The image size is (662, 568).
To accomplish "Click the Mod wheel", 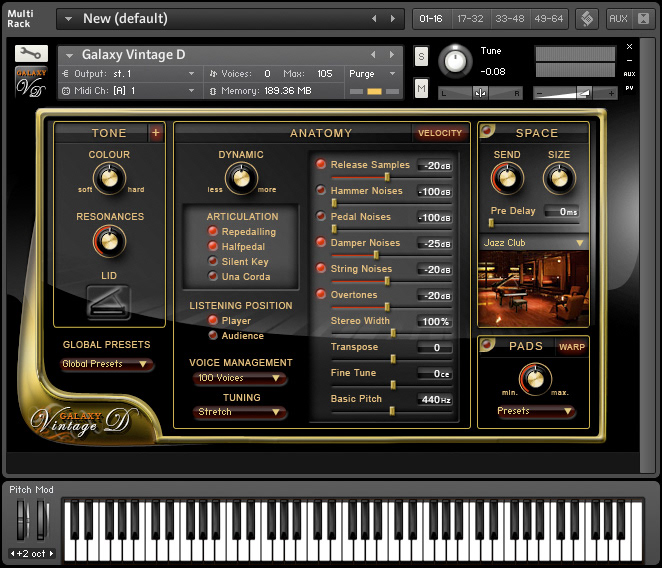I will click(41, 519).
